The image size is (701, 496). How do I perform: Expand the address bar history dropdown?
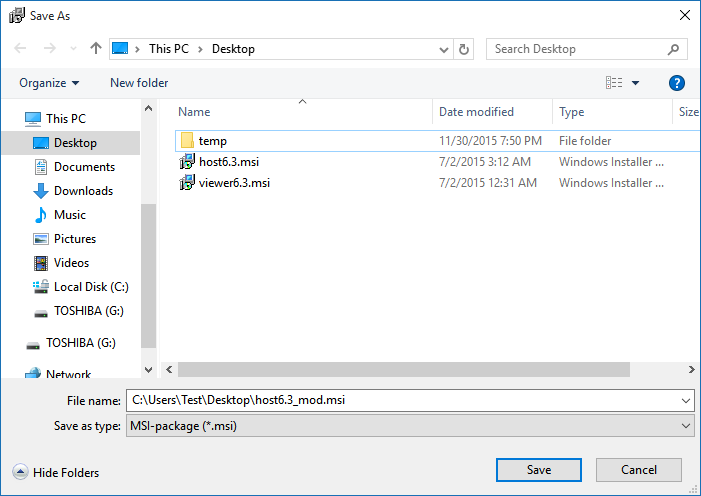tap(445, 49)
